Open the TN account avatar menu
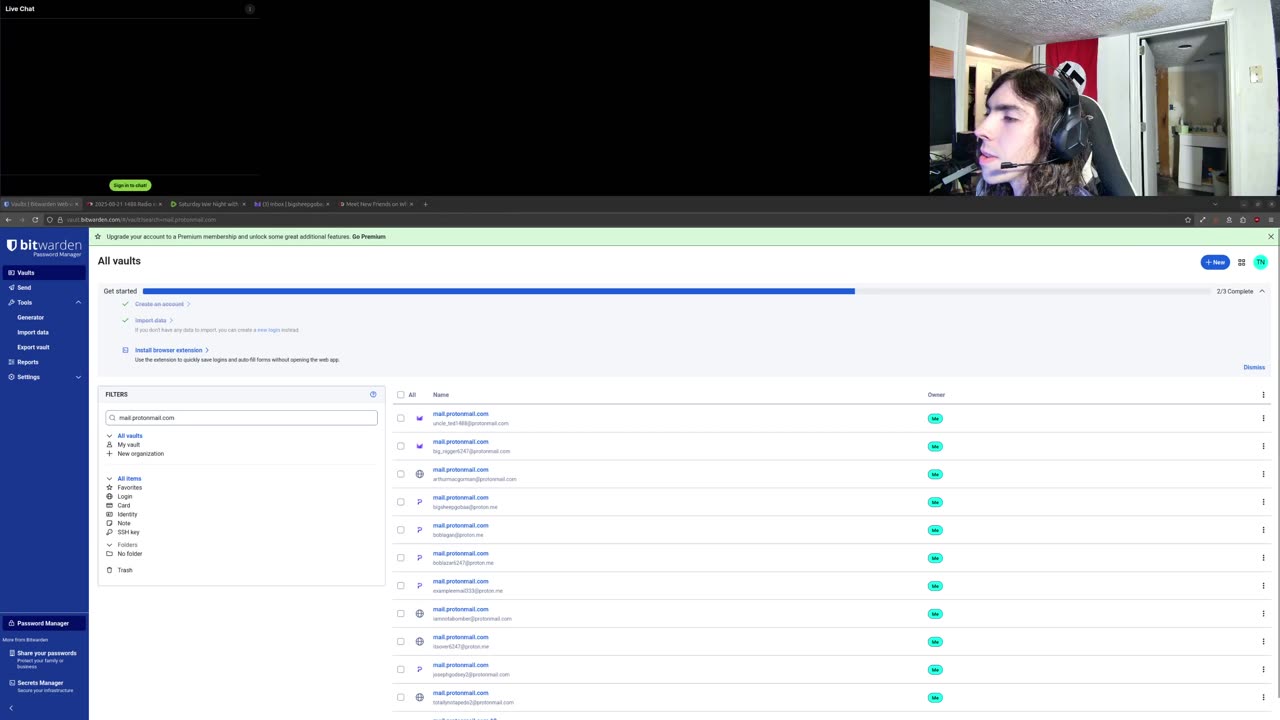 (x=1260, y=262)
